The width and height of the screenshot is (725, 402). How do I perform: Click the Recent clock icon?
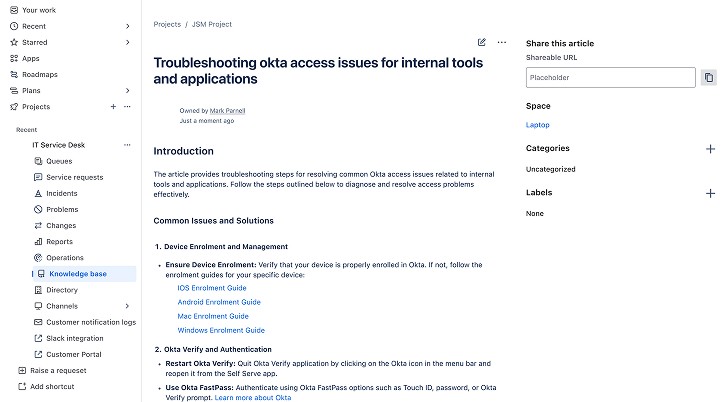(14, 26)
